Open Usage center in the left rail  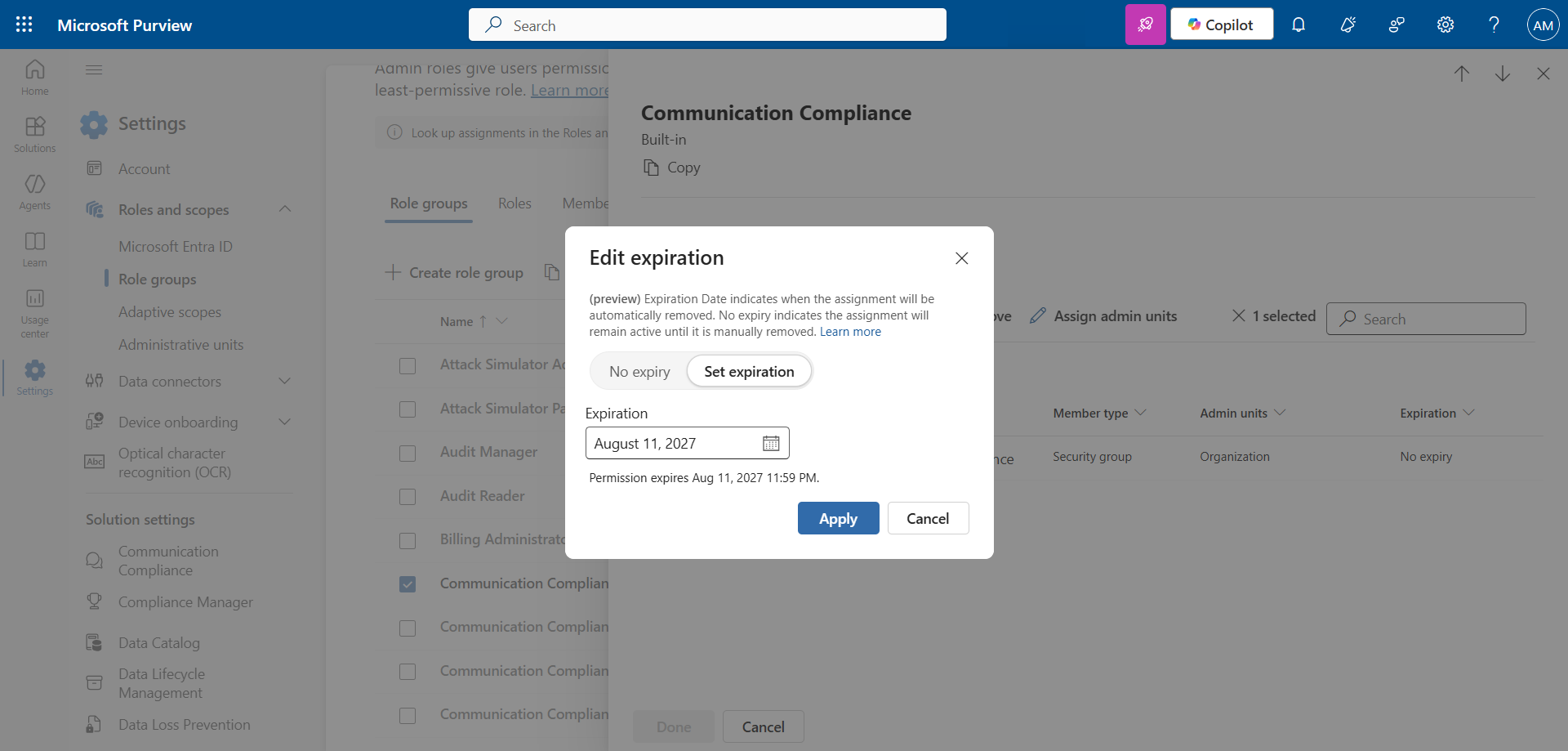(34, 313)
